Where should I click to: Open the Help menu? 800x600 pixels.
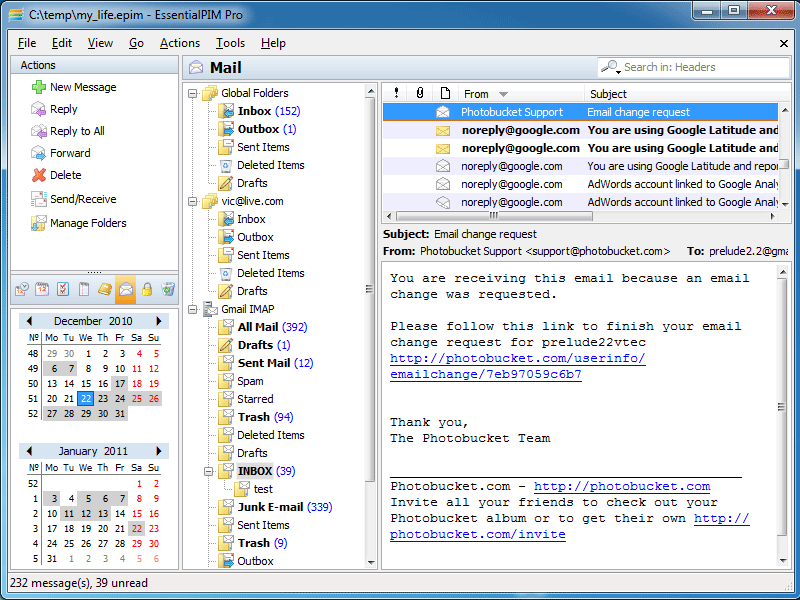point(273,43)
